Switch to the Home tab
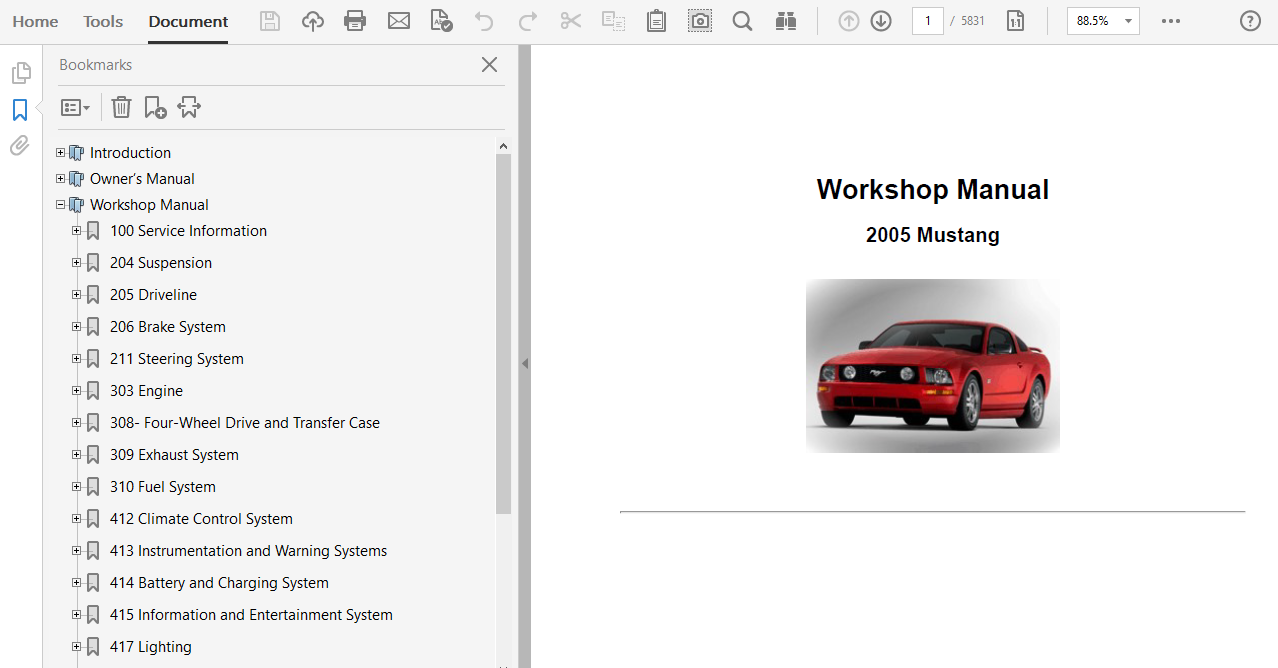Image resolution: width=1278 pixels, height=668 pixels. pyautogui.click(x=35, y=21)
